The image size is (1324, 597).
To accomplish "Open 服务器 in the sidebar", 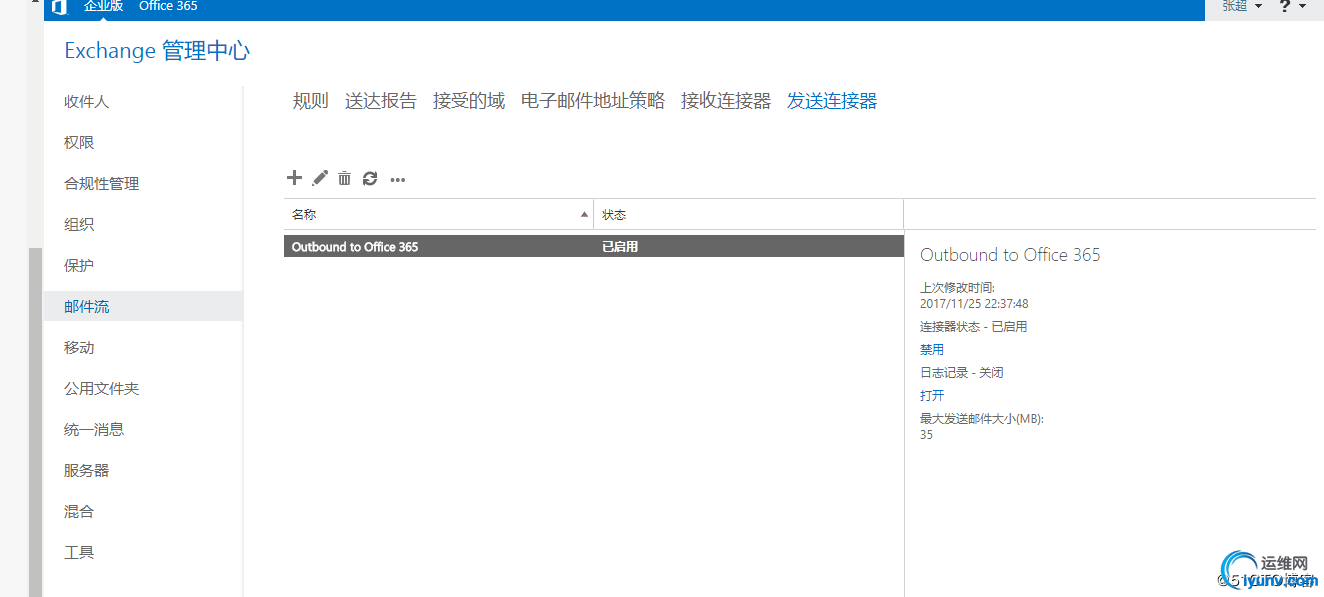I will click(x=87, y=471).
